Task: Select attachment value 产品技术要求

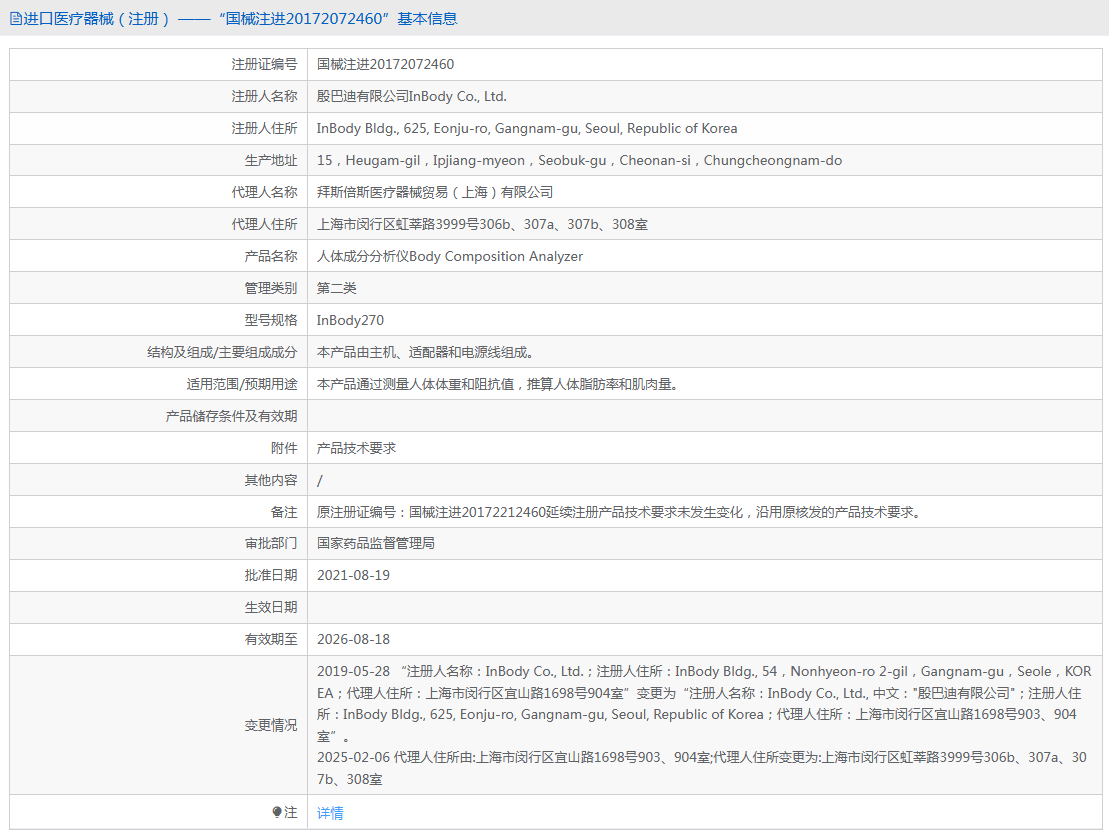Action: [x=356, y=449]
